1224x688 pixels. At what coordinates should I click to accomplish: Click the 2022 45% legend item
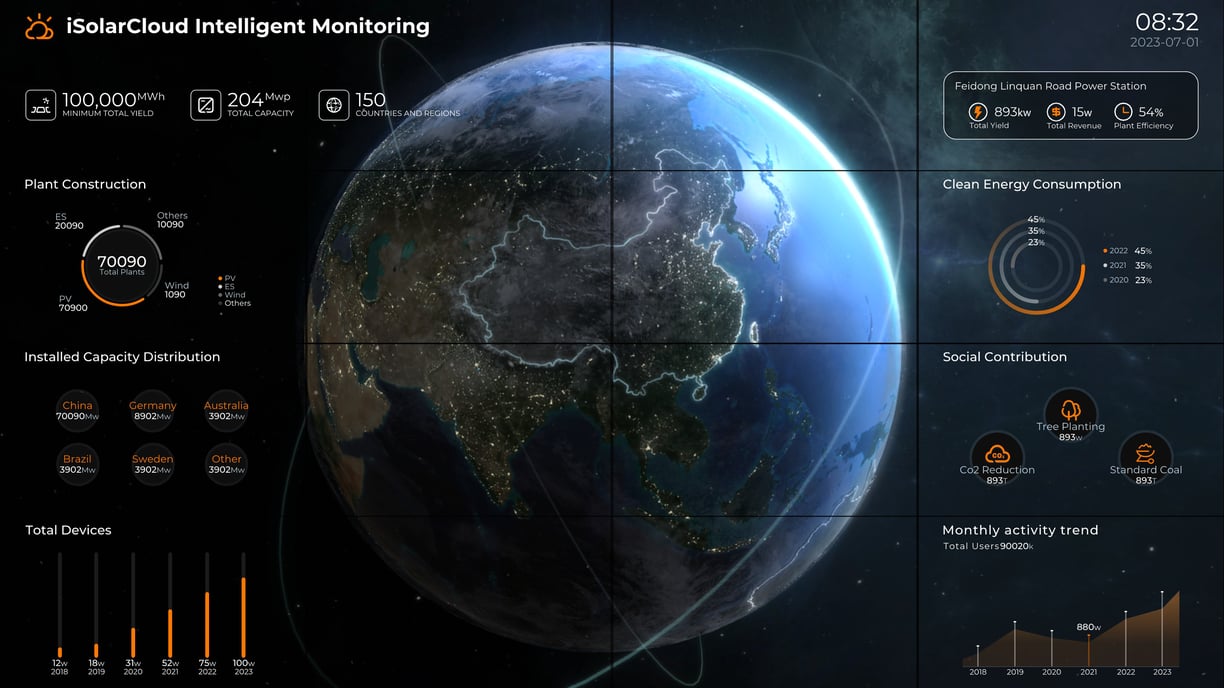click(1127, 251)
